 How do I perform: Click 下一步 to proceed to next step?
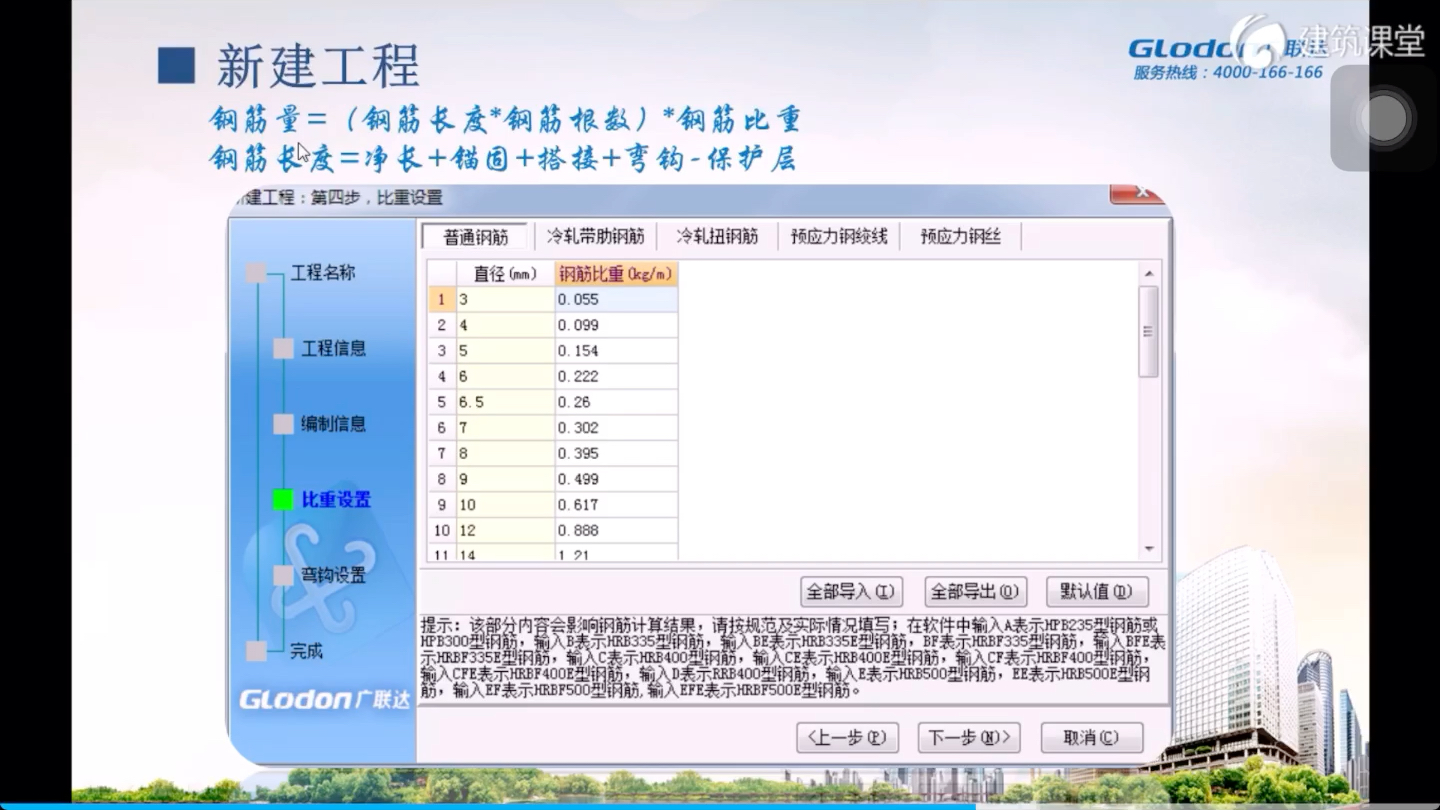[968, 737]
